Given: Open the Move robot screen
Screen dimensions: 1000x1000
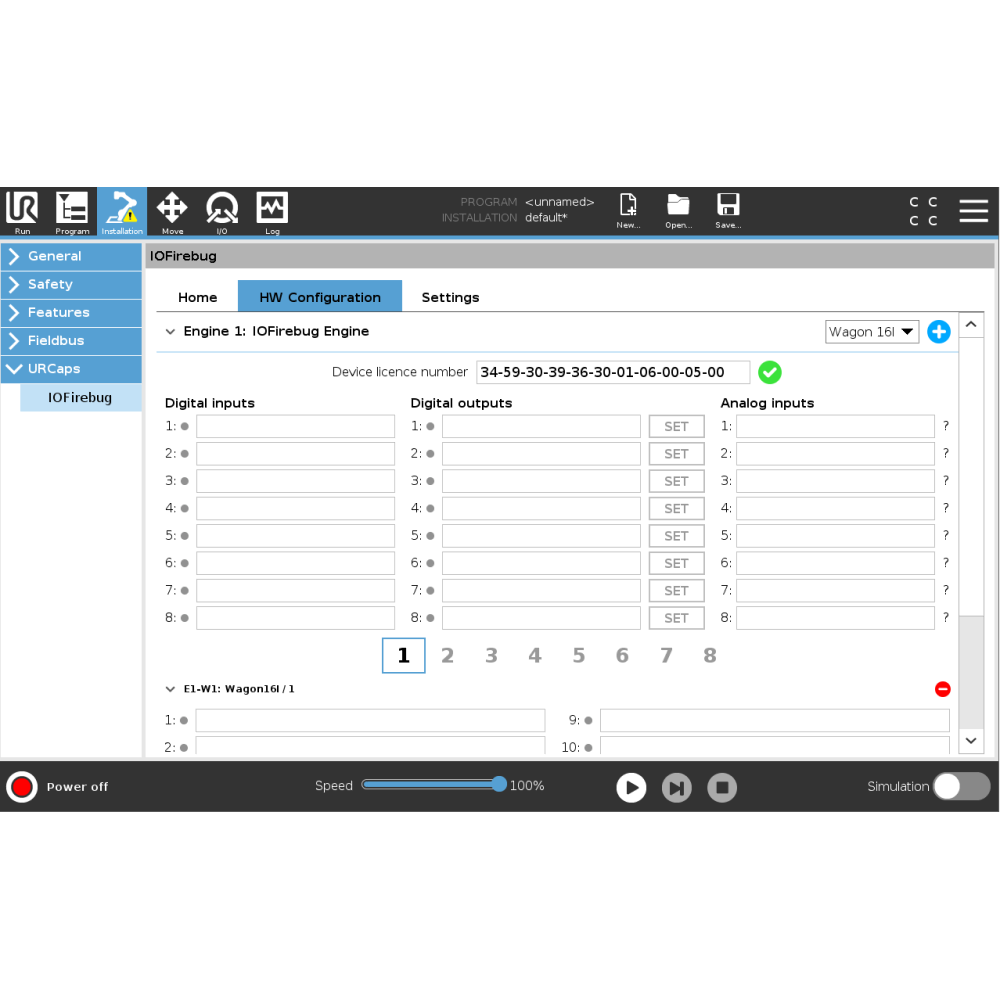Looking at the screenshot, I should (172, 212).
